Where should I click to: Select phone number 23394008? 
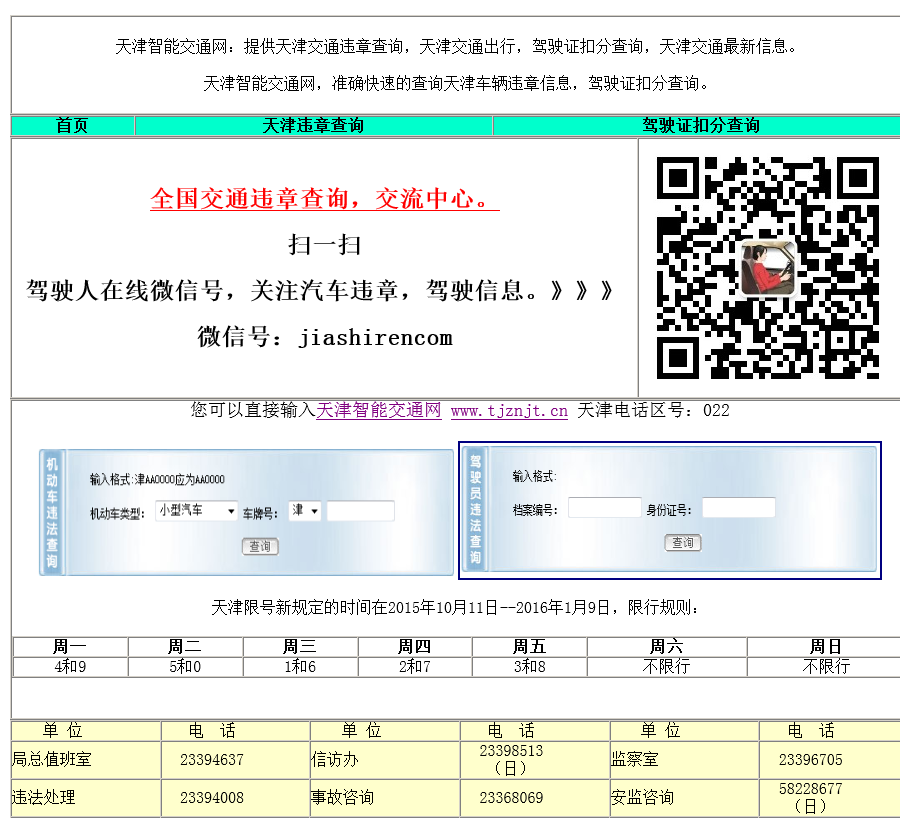212,798
